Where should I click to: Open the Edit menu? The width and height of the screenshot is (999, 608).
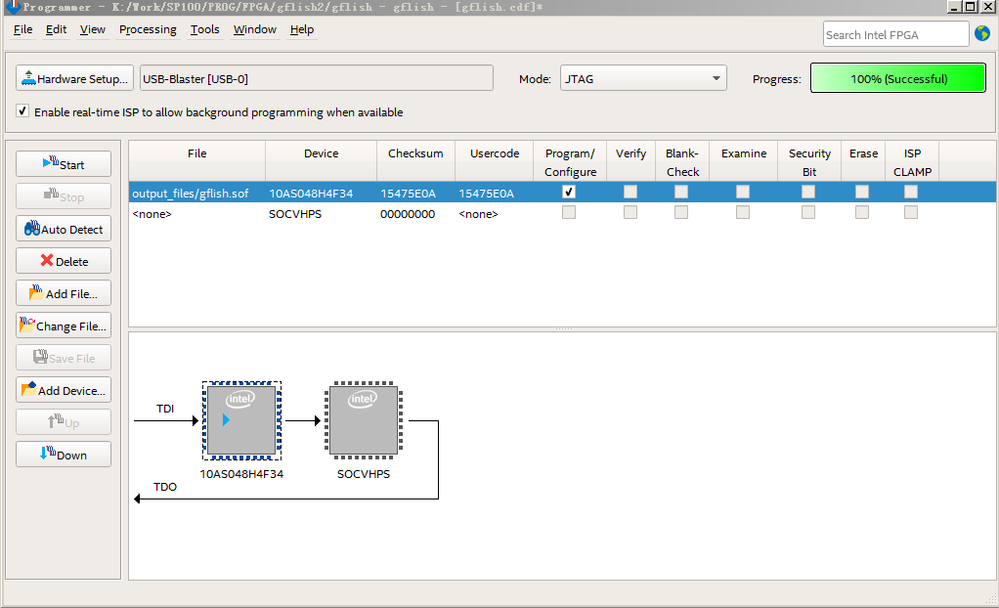pos(56,29)
